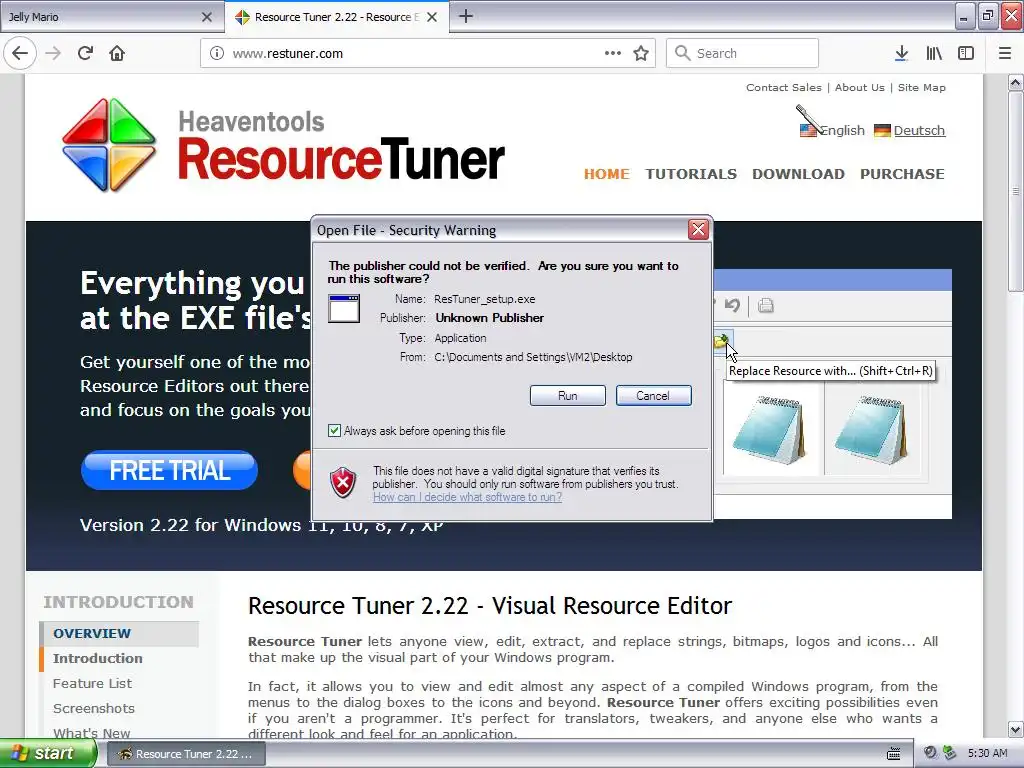The height and width of the screenshot is (768, 1024).
Task: Open the About Us link
Action: click(859, 88)
